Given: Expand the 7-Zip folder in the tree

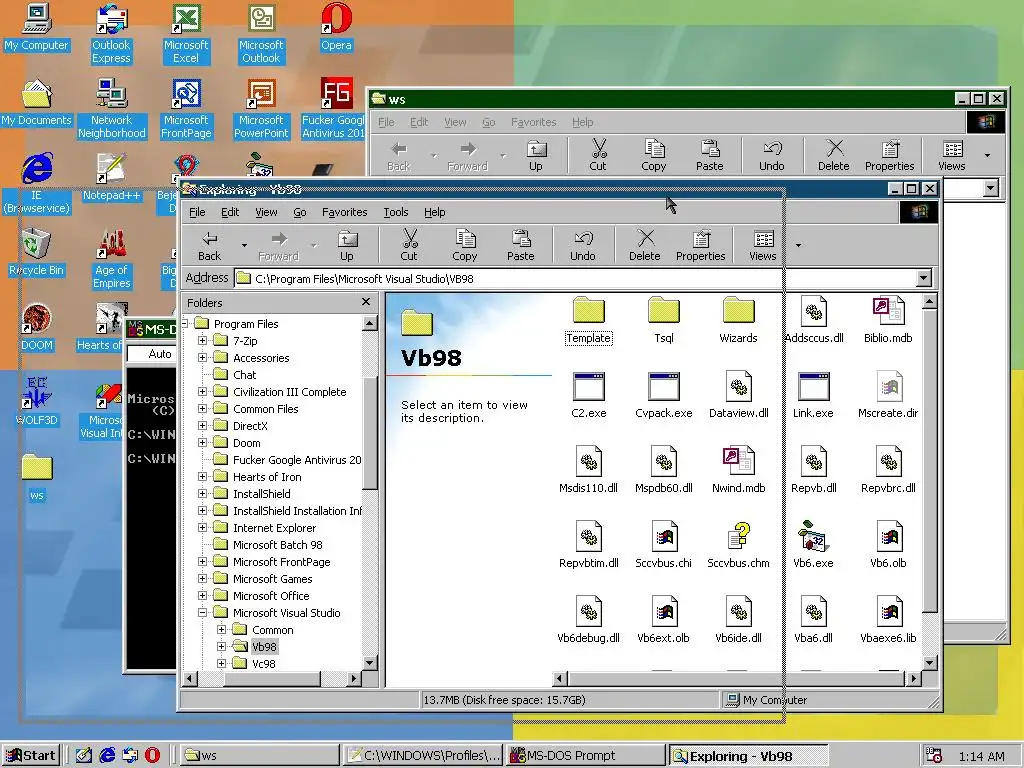Looking at the screenshot, I should [x=202, y=340].
